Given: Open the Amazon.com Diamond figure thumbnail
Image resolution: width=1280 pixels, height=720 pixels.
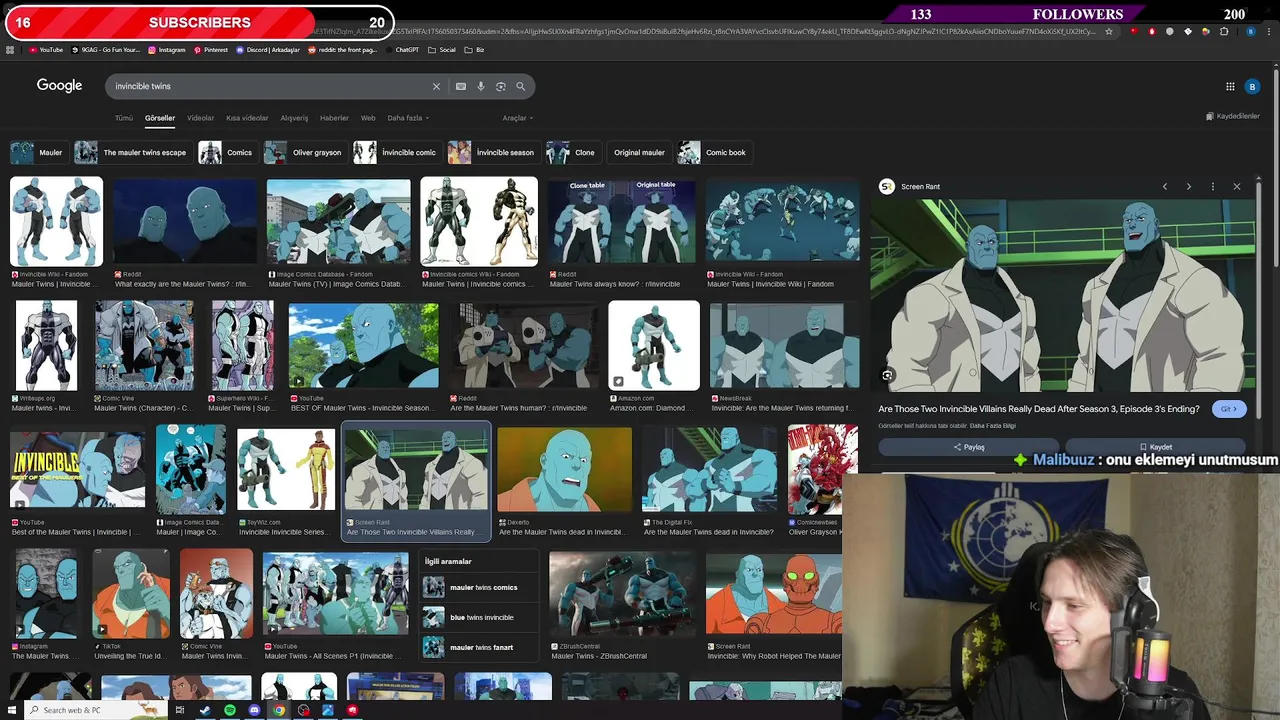Looking at the screenshot, I should [654, 345].
